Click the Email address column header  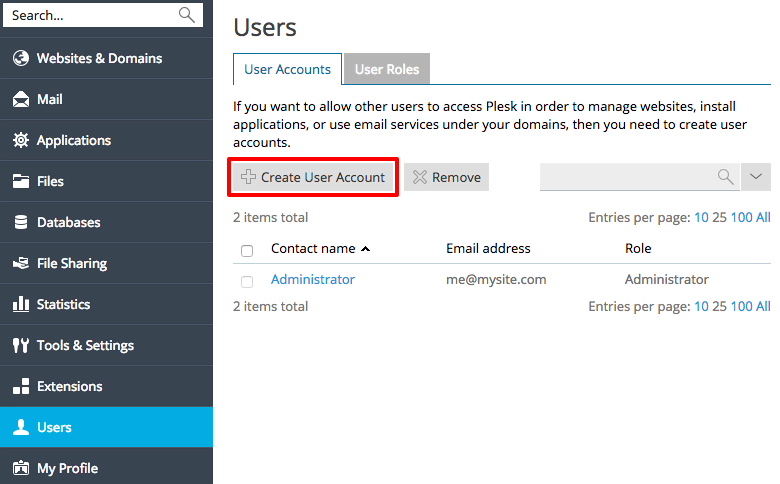coord(488,249)
